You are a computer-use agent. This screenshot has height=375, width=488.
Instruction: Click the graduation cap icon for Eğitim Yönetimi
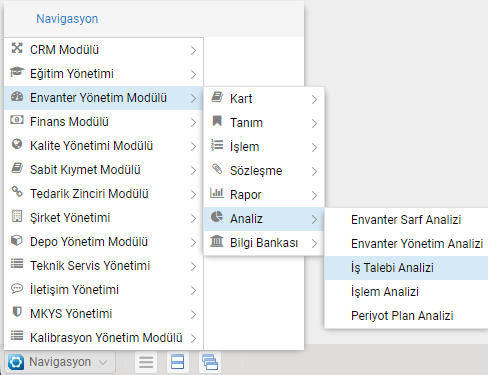[x=17, y=72]
